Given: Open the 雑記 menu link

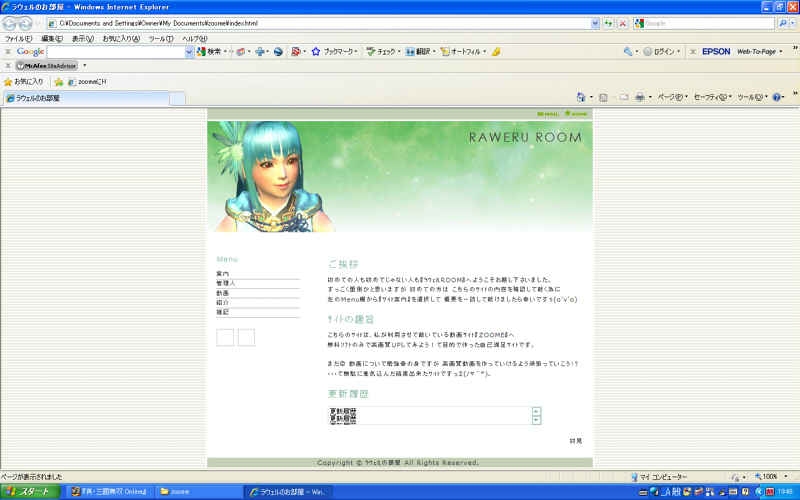Looking at the screenshot, I should point(222,312).
